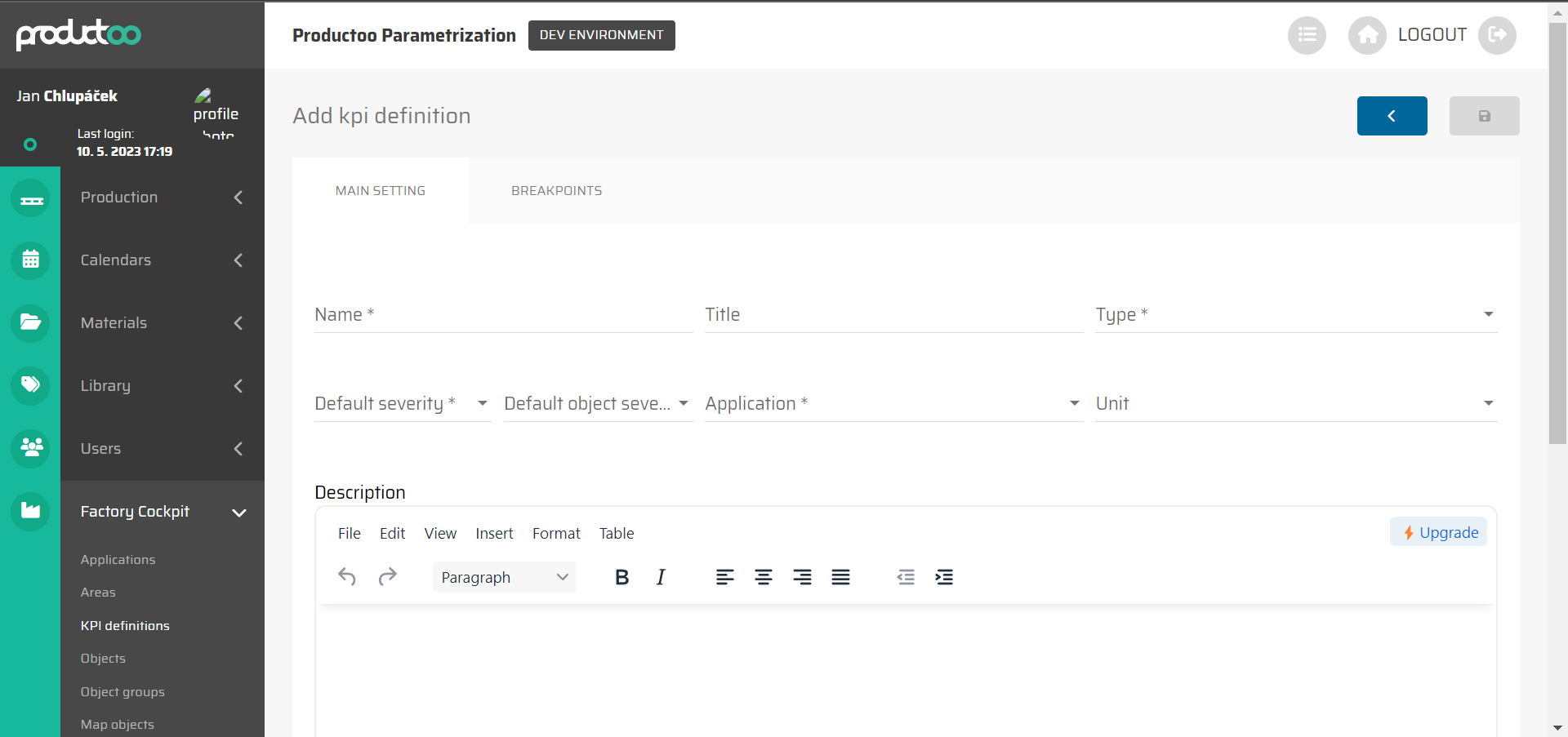Open the Paragraph style dropdown
Screen dimensions: 1568x737
[503, 577]
